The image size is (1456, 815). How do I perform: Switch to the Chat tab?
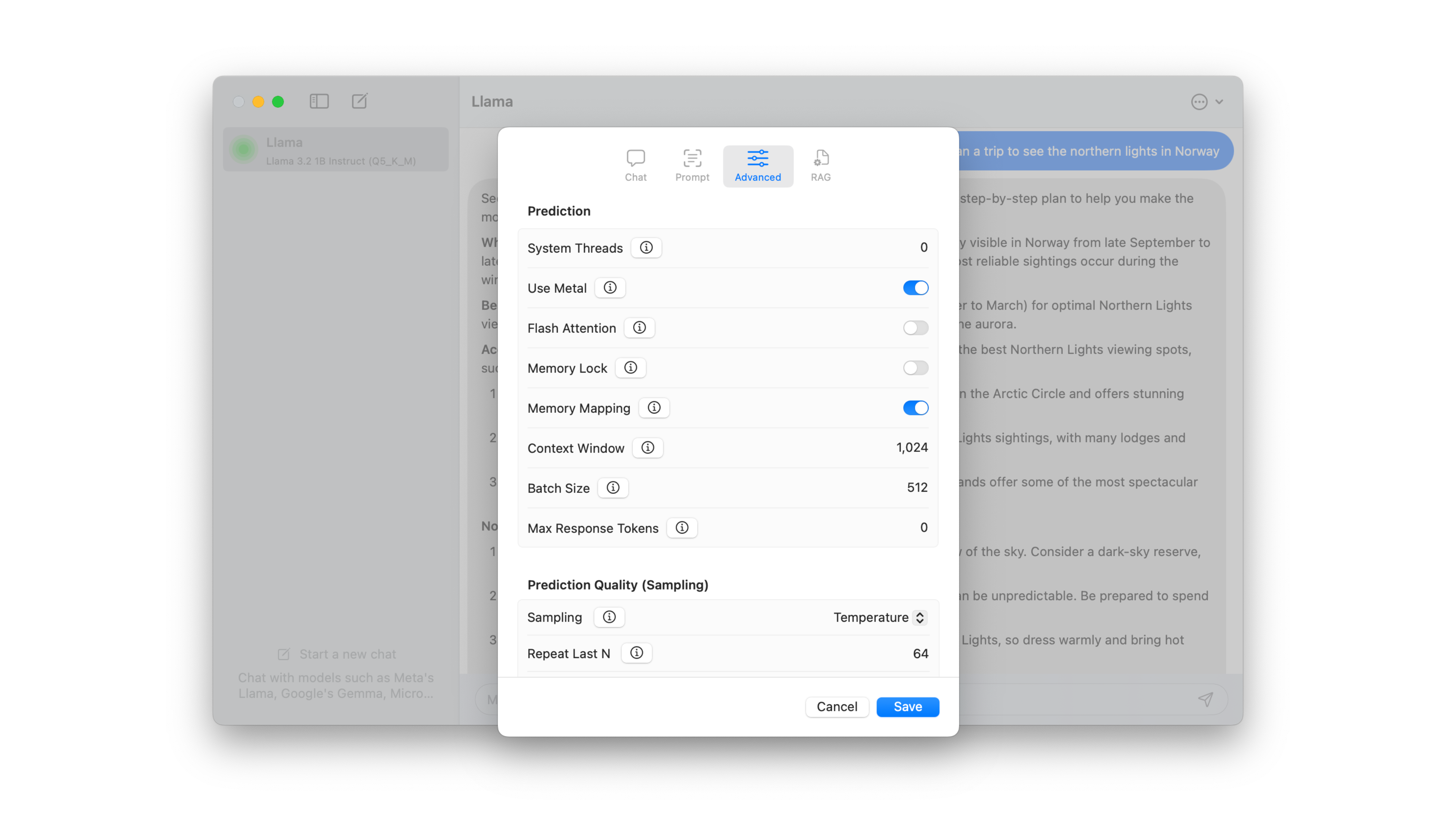635,166
